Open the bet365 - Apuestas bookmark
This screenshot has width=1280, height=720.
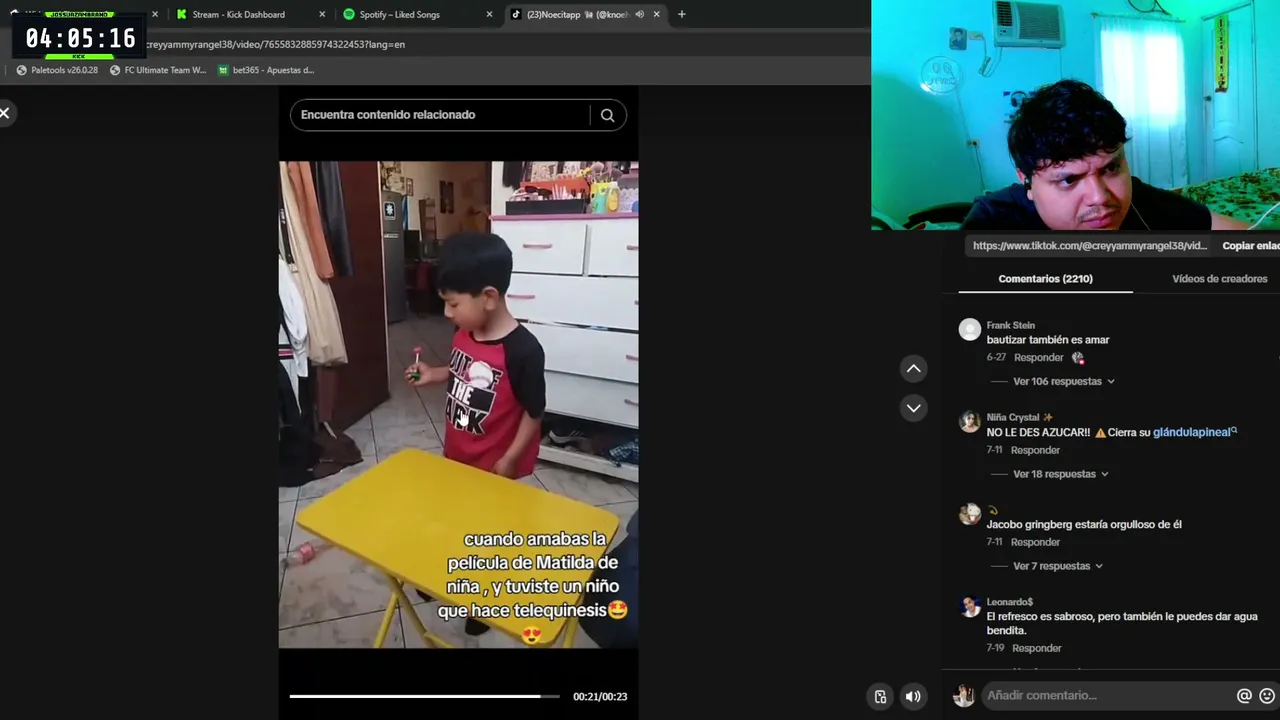[x=266, y=70]
